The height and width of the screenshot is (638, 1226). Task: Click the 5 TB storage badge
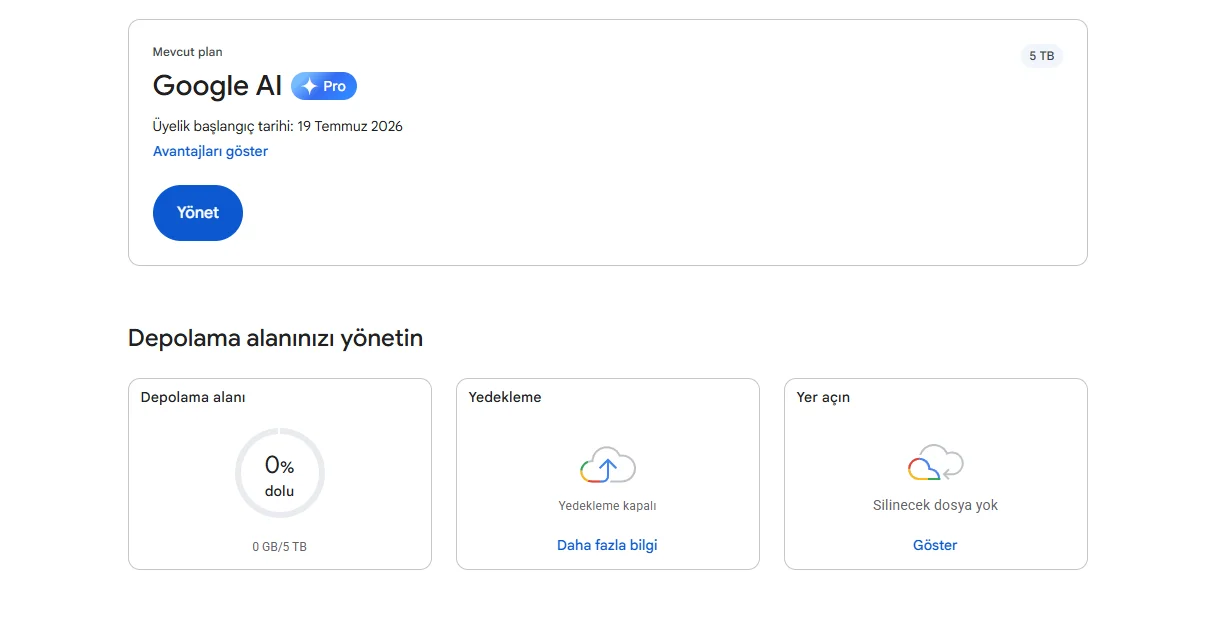pyautogui.click(x=1042, y=56)
